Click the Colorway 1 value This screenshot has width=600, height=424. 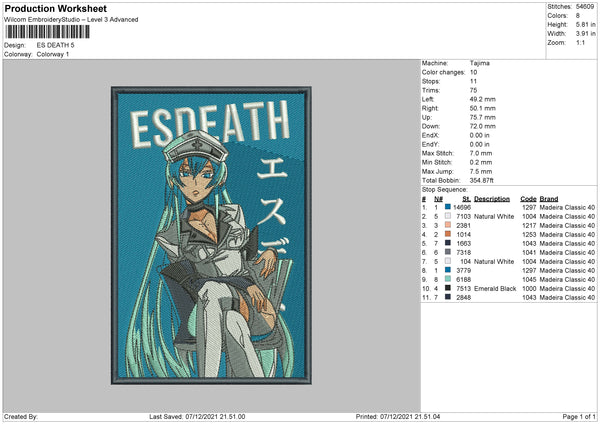coord(53,54)
